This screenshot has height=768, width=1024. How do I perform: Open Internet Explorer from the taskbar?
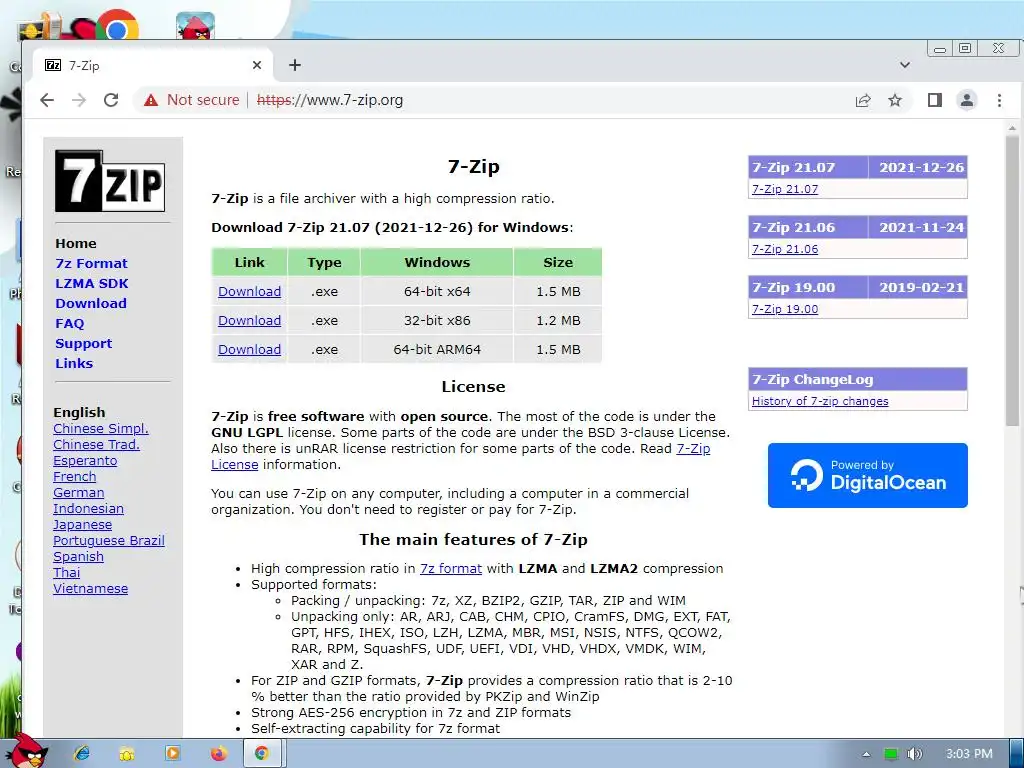coord(82,754)
